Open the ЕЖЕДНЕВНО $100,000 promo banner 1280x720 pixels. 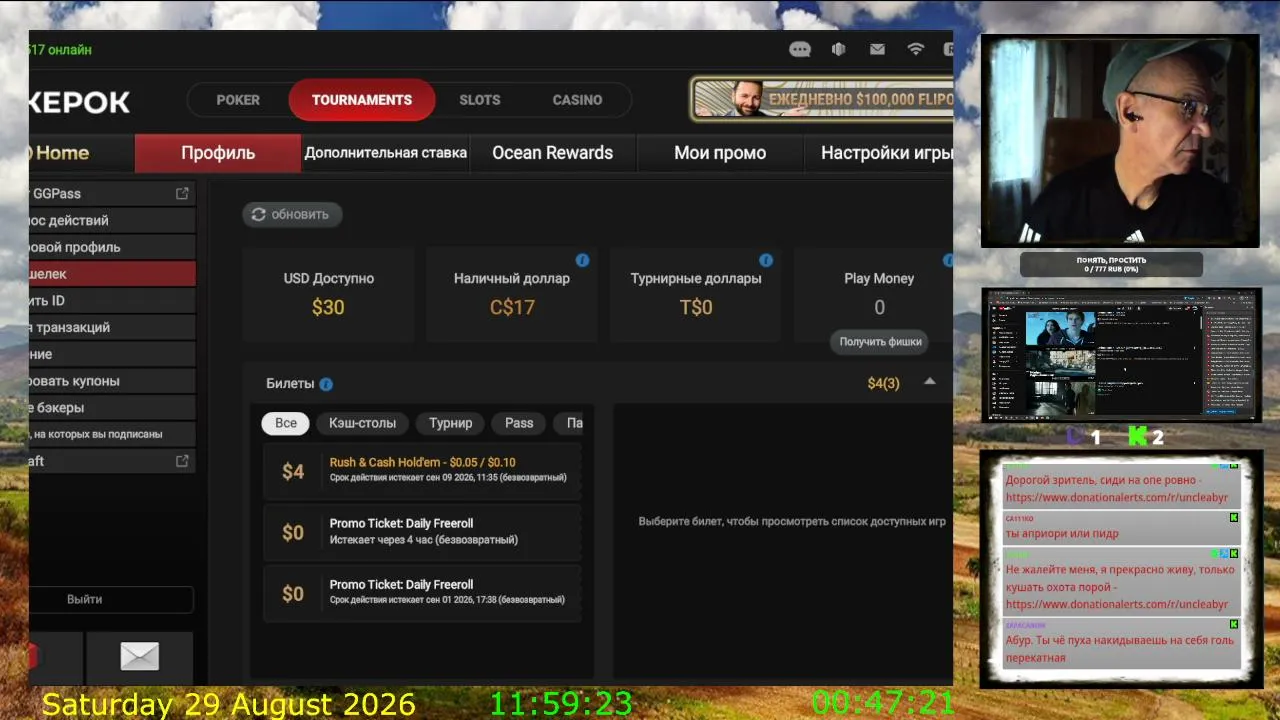tap(821, 99)
